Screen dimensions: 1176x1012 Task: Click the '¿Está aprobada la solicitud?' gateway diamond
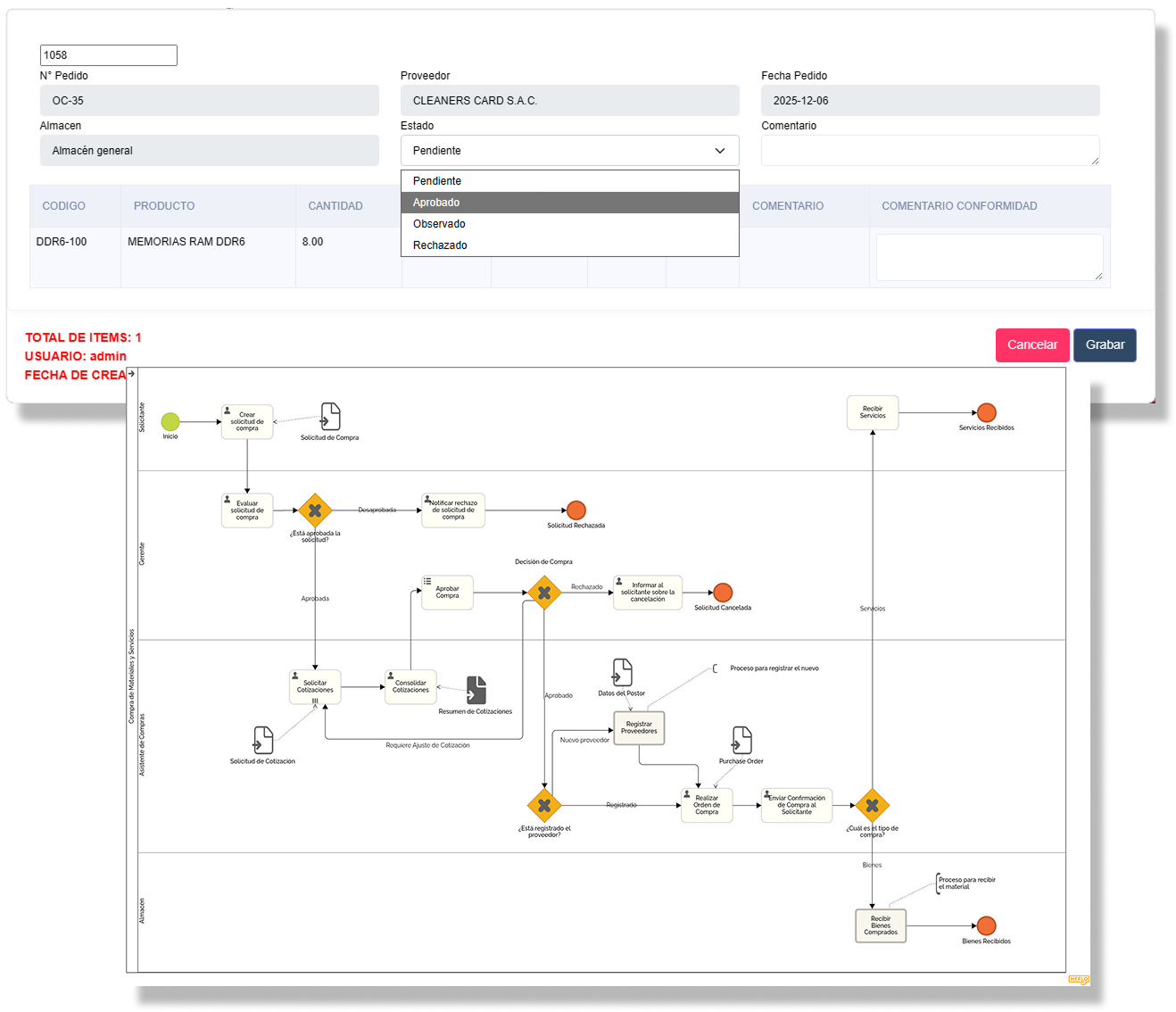click(x=315, y=510)
